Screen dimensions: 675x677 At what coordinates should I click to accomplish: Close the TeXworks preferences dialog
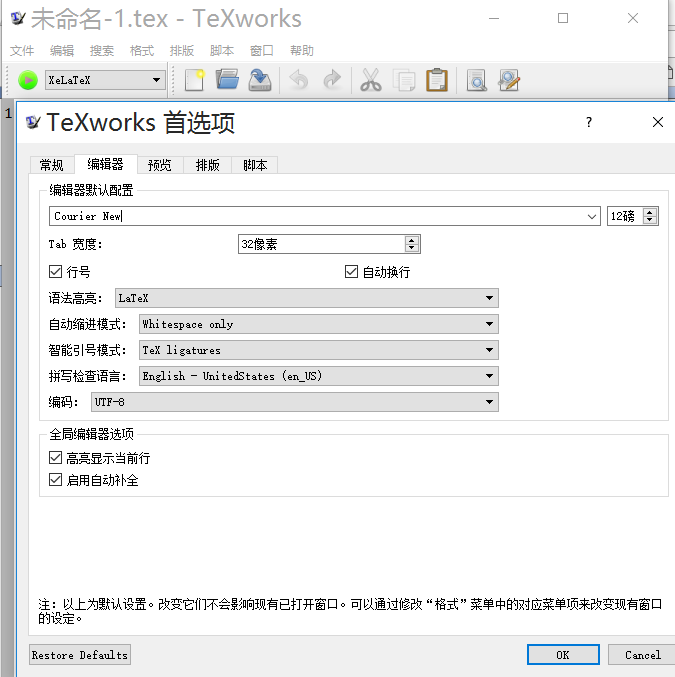tap(658, 122)
